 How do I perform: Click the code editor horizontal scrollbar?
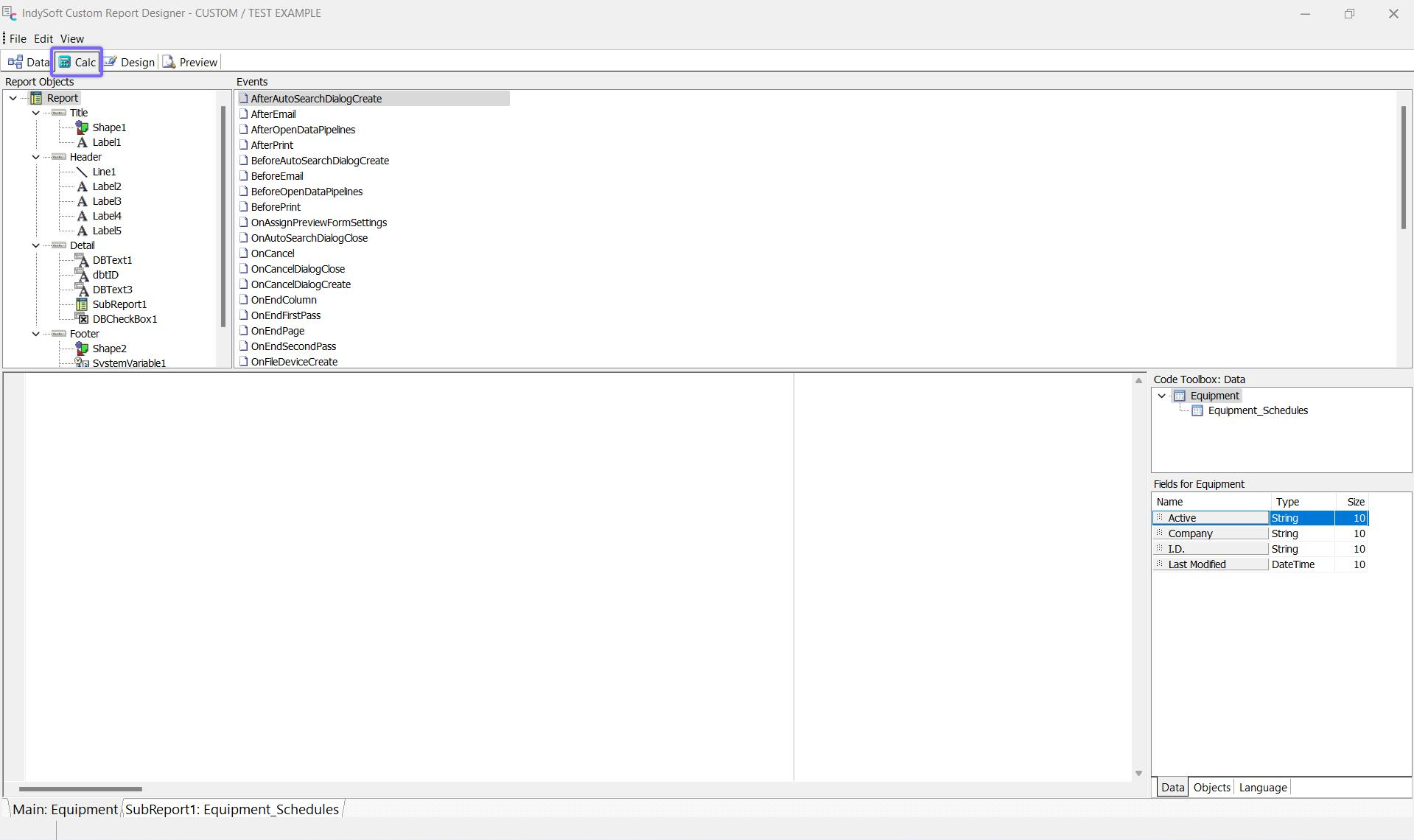pos(80,789)
